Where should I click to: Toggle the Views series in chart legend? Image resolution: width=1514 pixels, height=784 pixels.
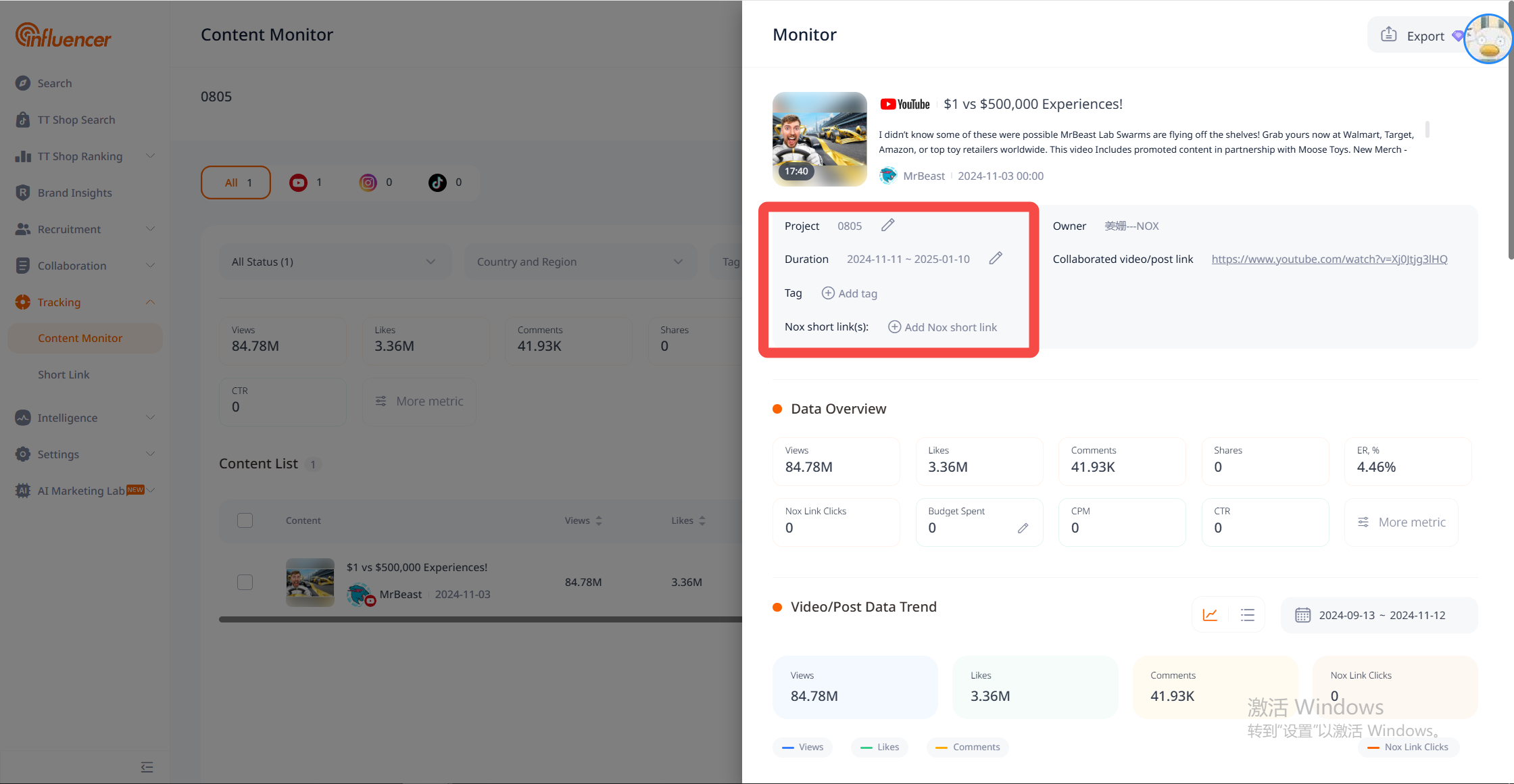[803, 747]
